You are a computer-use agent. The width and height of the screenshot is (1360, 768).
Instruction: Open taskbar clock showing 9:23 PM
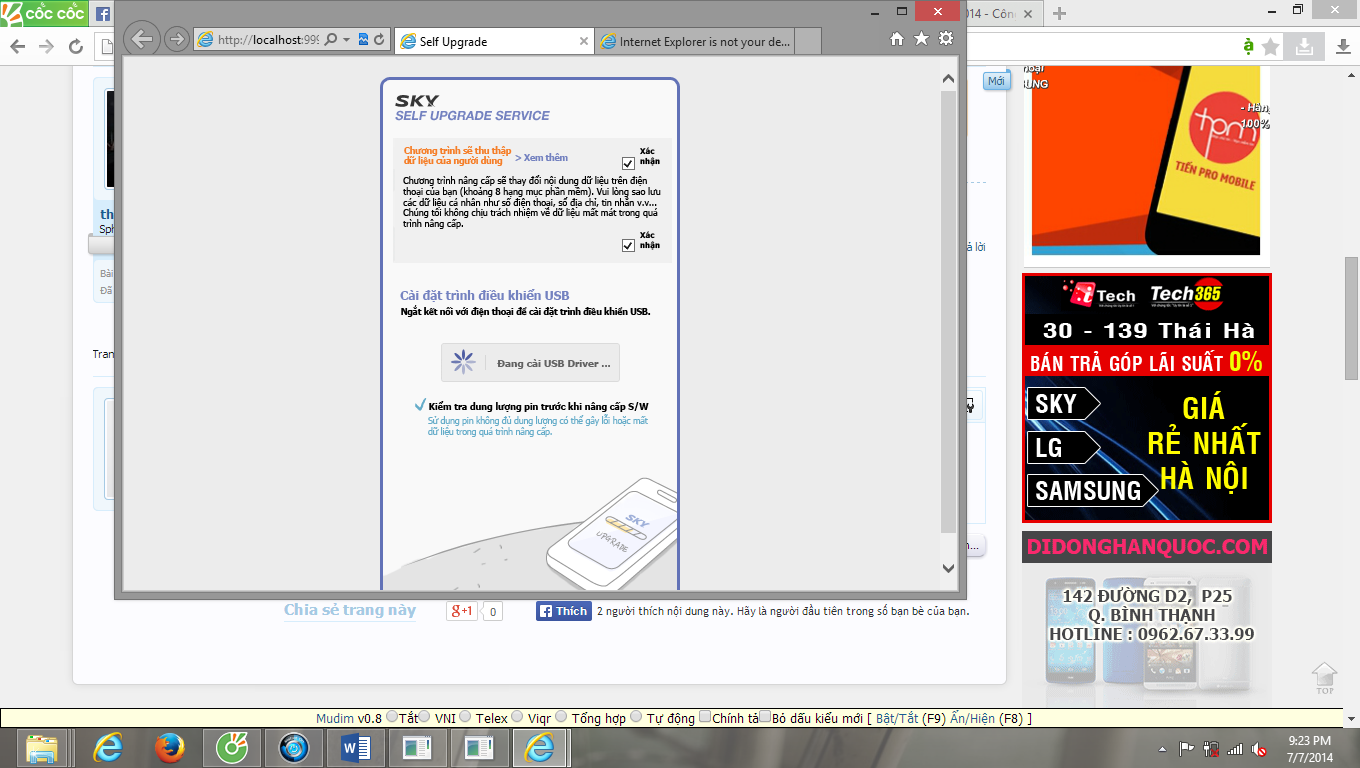[1309, 748]
